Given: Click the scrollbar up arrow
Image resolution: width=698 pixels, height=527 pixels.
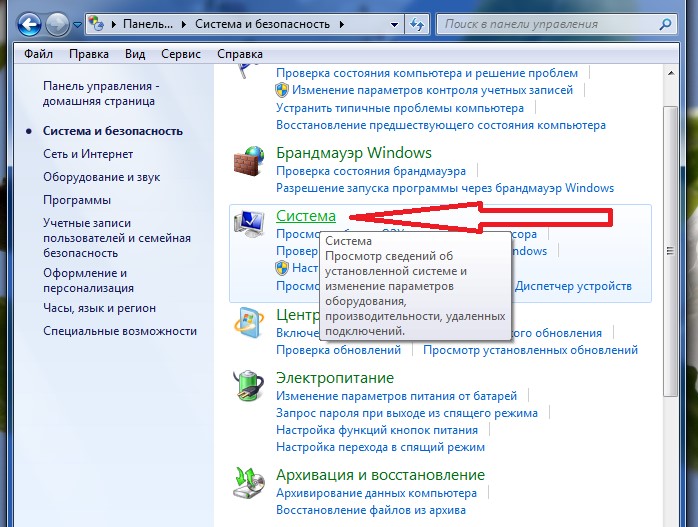Looking at the screenshot, I should coord(671,73).
